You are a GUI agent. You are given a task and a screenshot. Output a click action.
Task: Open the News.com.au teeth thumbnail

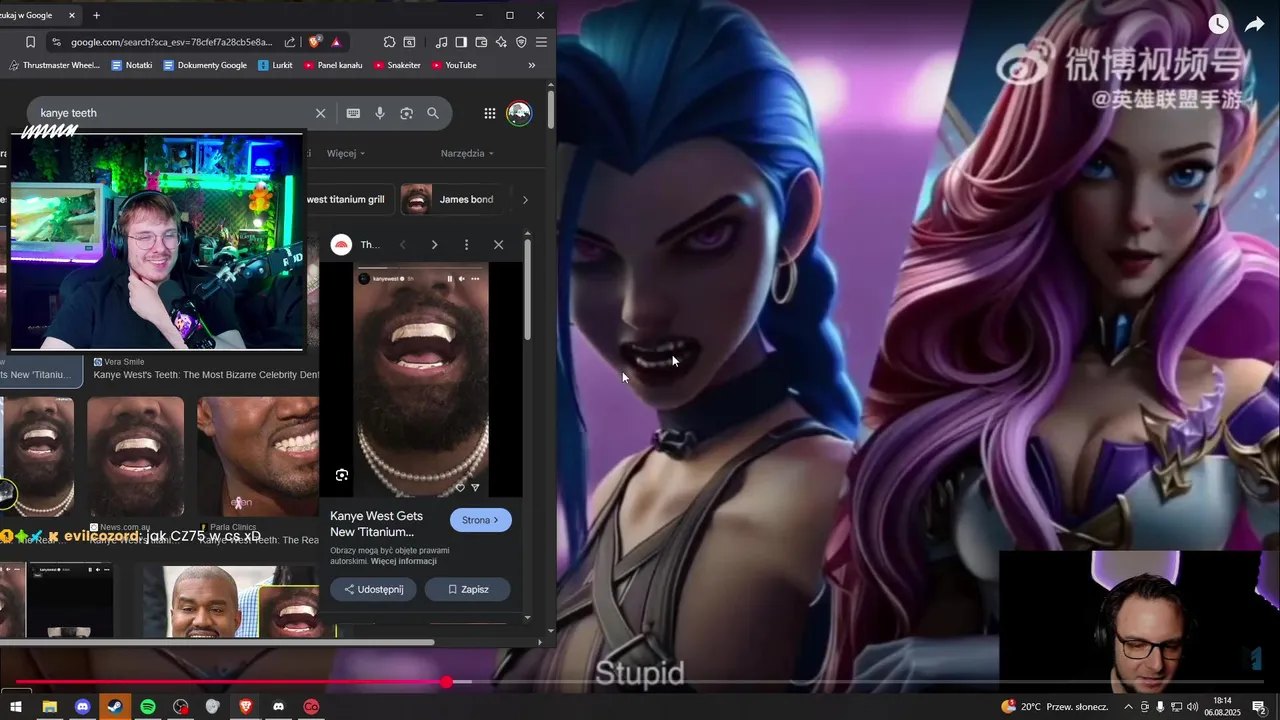click(x=135, y=456)
